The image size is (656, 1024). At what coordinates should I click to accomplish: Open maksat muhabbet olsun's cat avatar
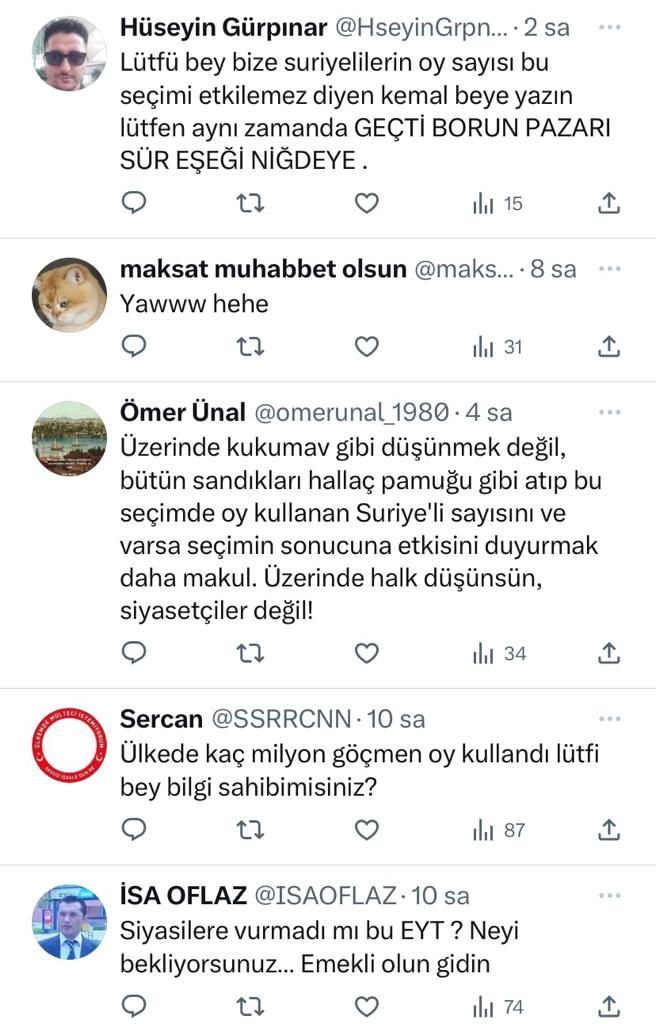pos(69,295)
